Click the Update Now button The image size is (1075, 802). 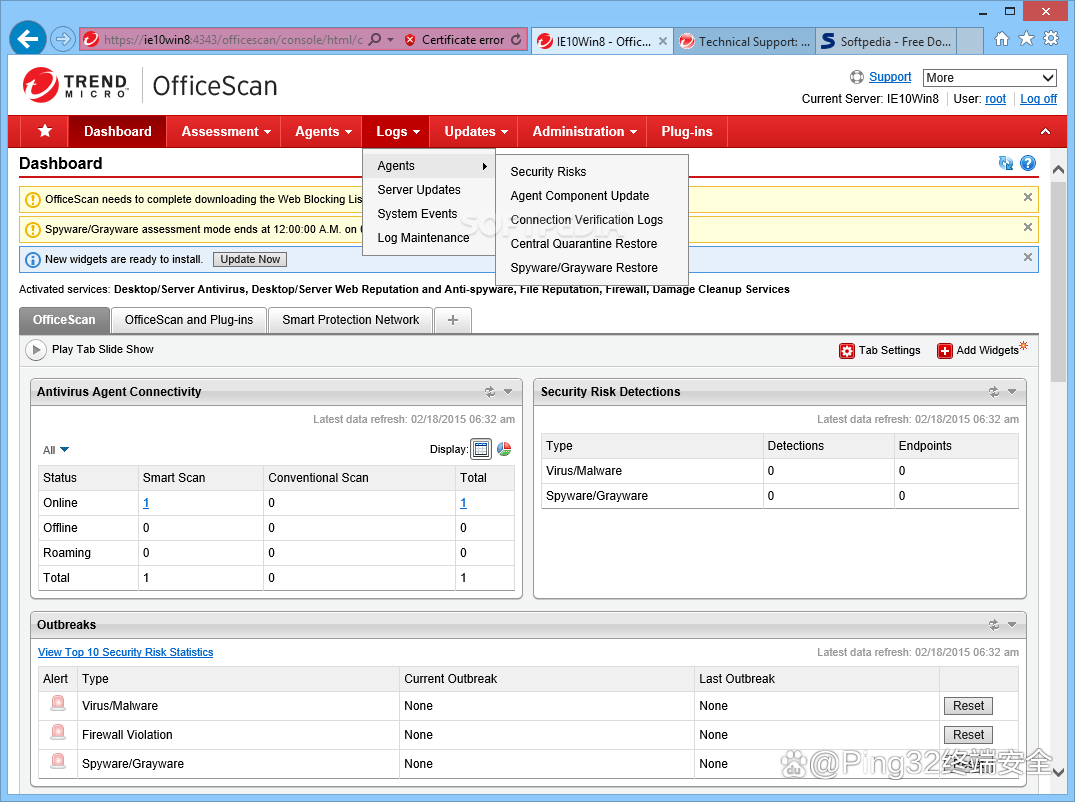click(250, 259)
